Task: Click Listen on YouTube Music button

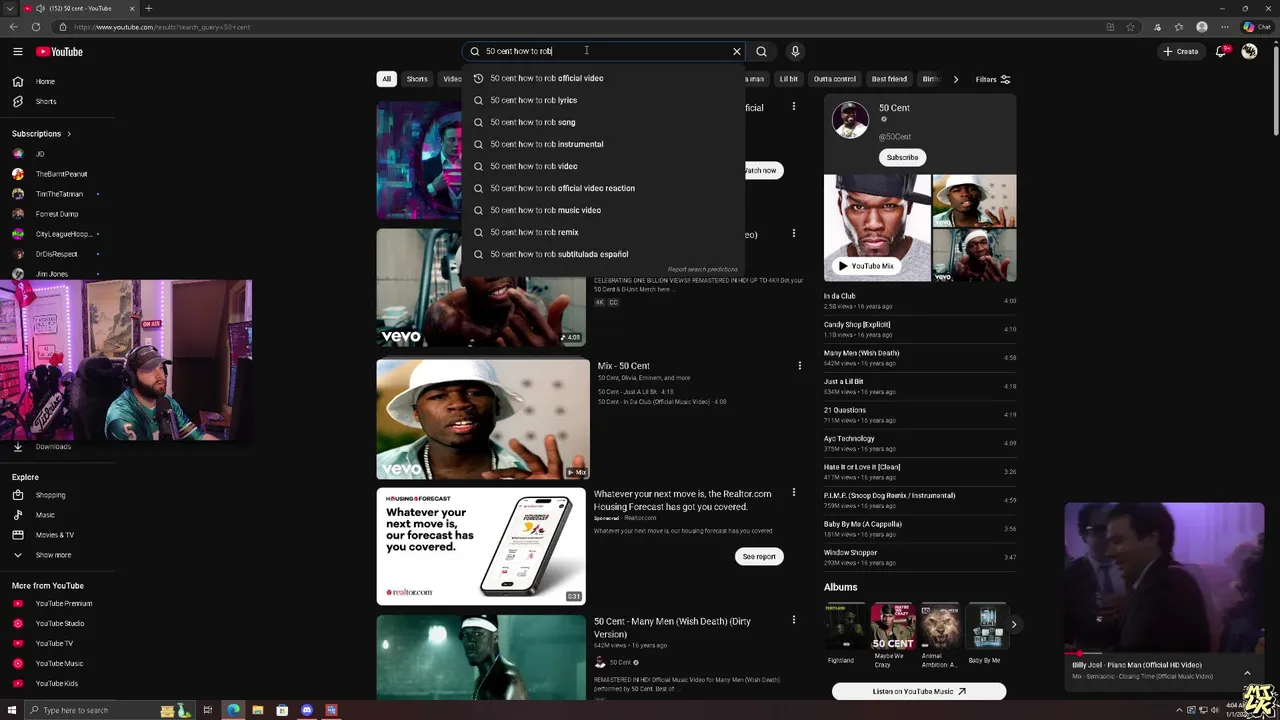Action: pos(919,691)
